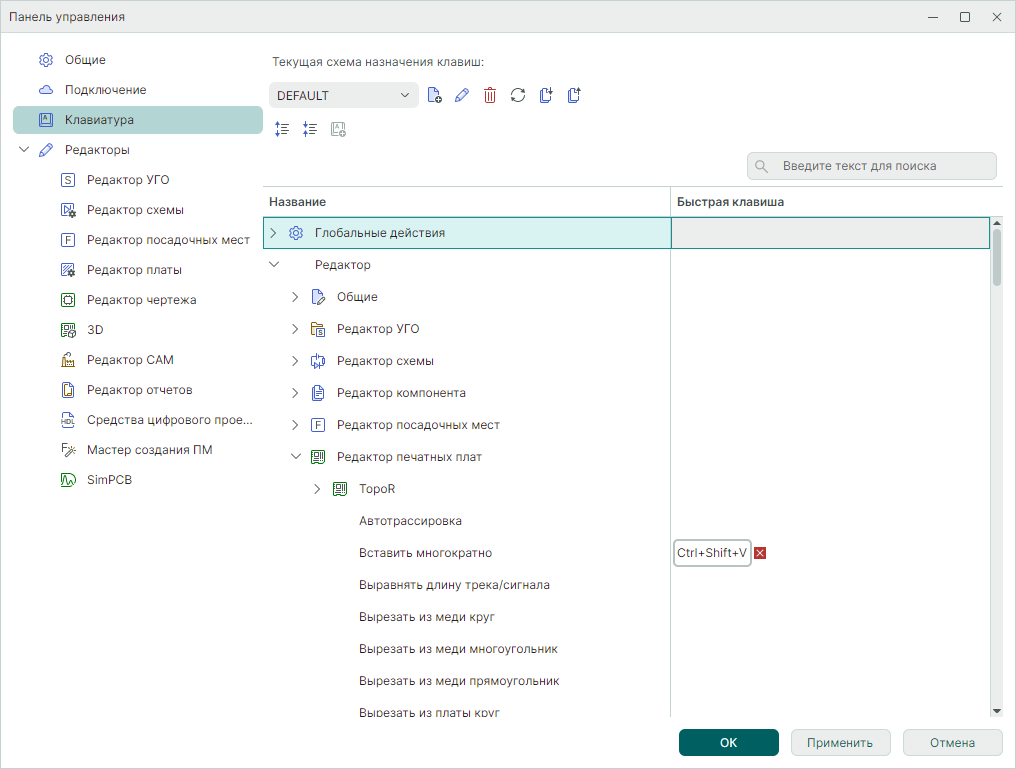Click the export scheme icon with up arrow
This screenshot has height=769, width=1016.
[x=574, y=96]
